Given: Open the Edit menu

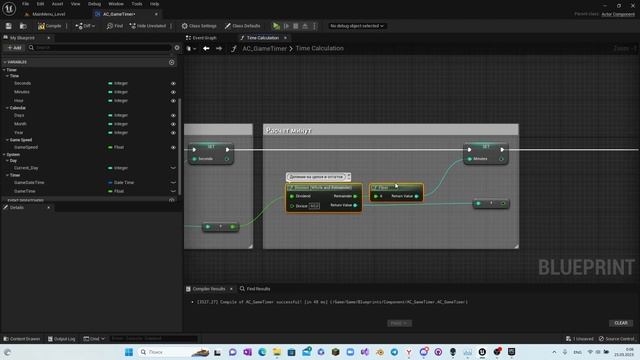Looking at the screenshot, I should click(40, 4).
